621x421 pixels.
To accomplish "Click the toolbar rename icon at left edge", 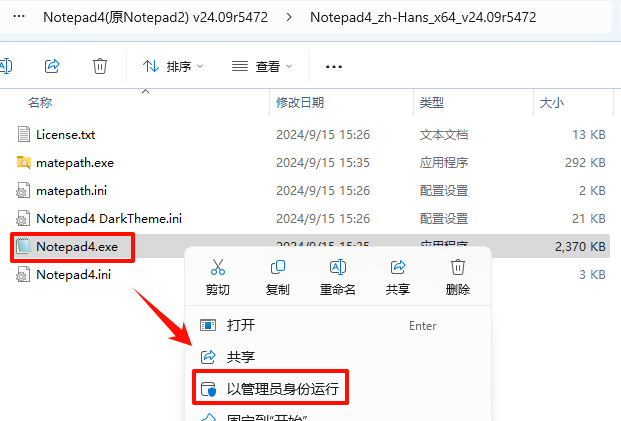I will click(6, 66).
